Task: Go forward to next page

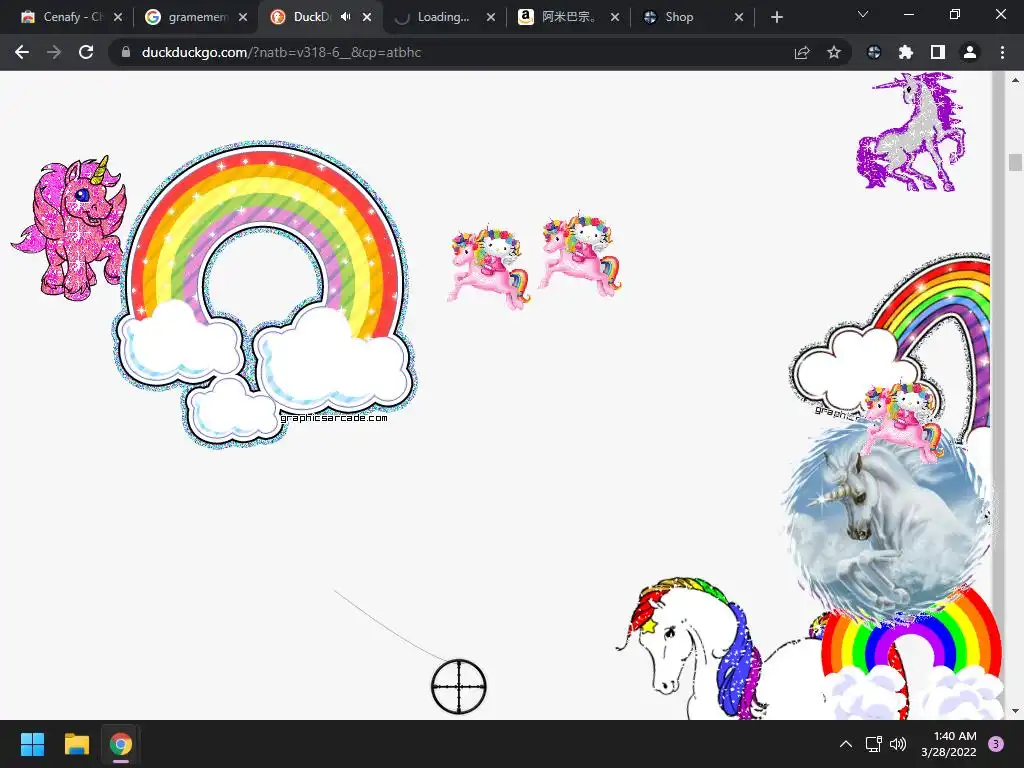Action: 54,52
